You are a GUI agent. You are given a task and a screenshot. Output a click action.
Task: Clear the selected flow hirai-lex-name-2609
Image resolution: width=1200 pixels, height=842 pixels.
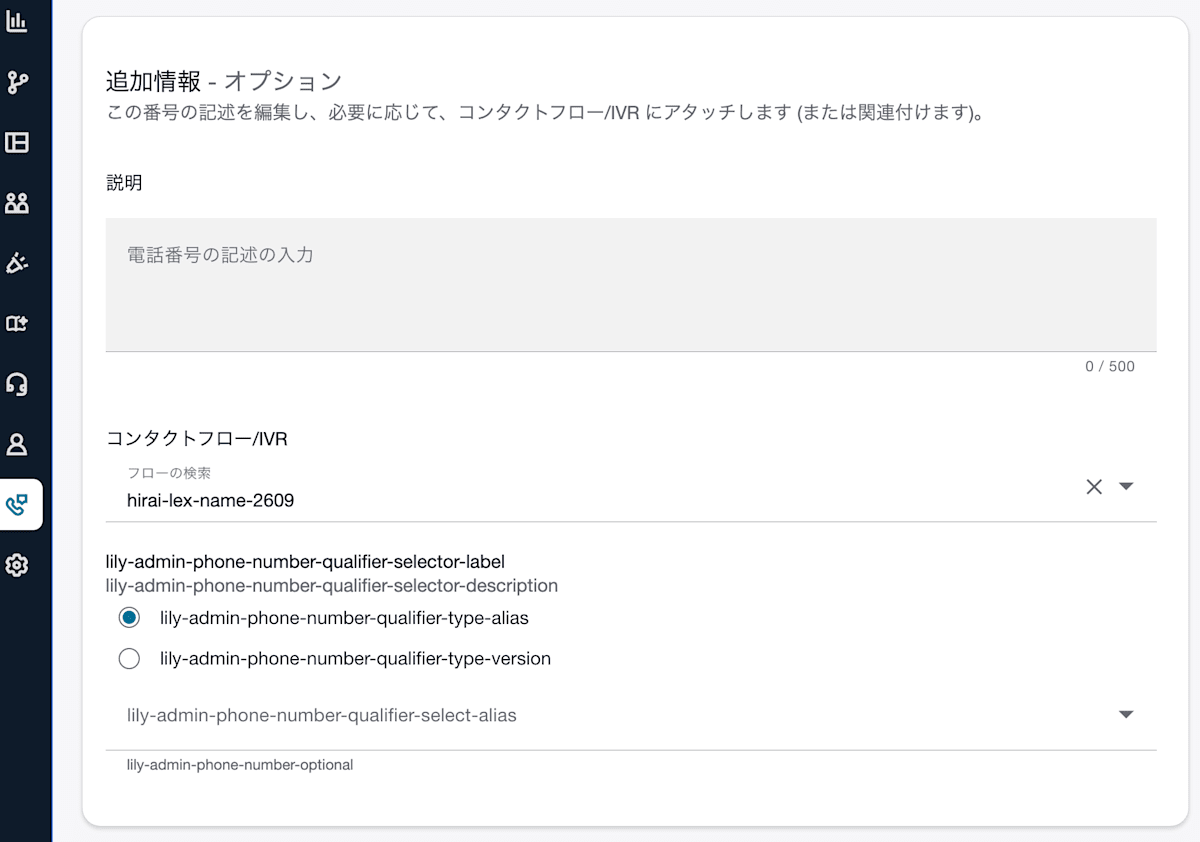1094,487
